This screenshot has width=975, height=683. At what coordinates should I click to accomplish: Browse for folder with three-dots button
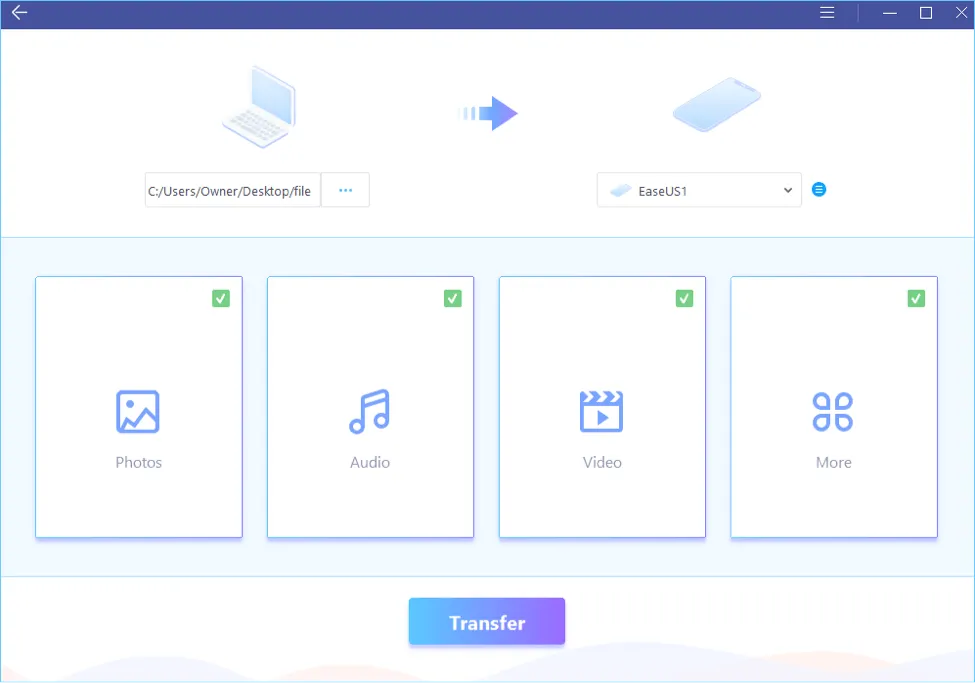click(x=345, y=190)
